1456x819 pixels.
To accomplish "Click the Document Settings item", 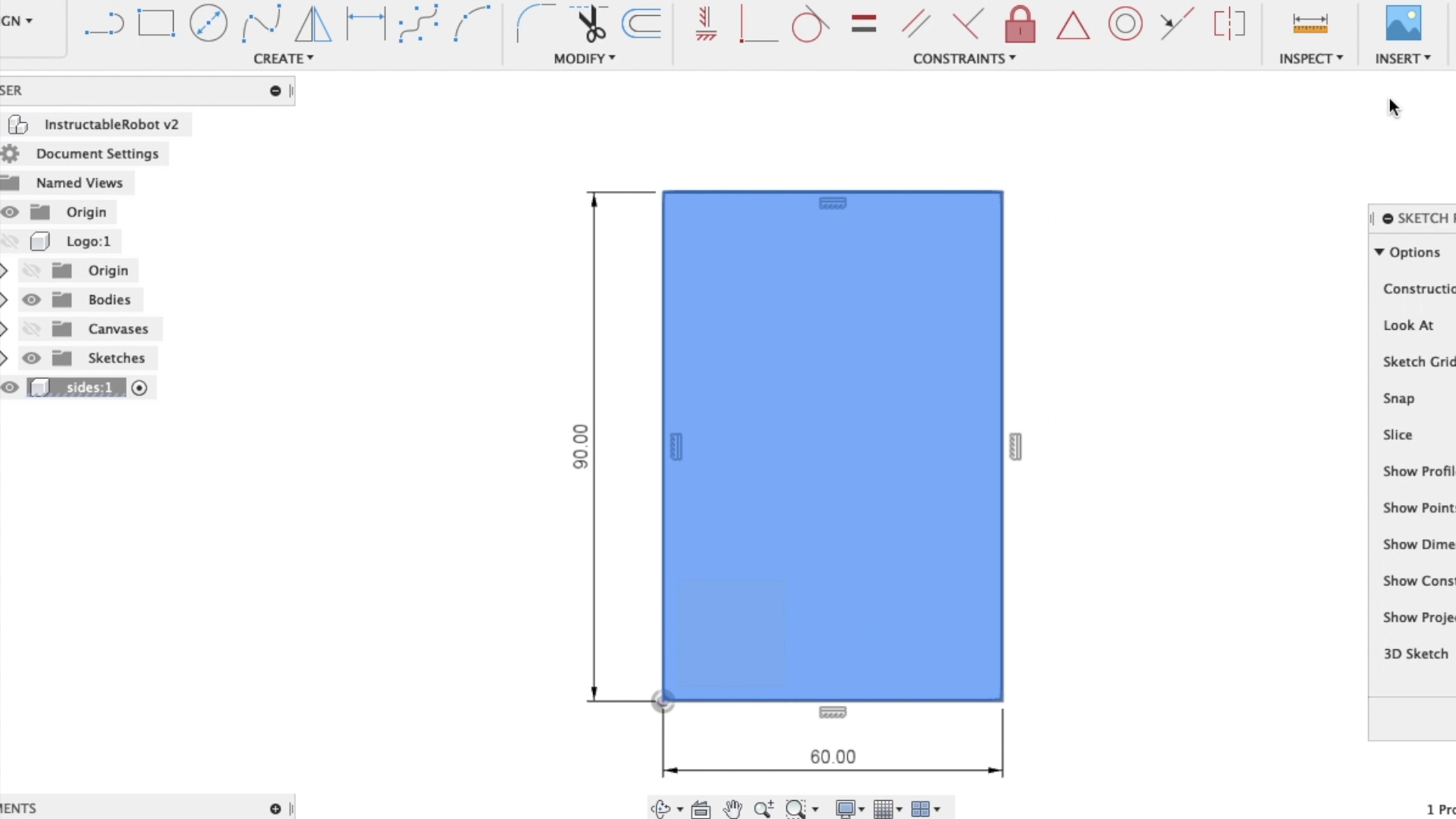I will pyautogui.click(x=97, y=154).
